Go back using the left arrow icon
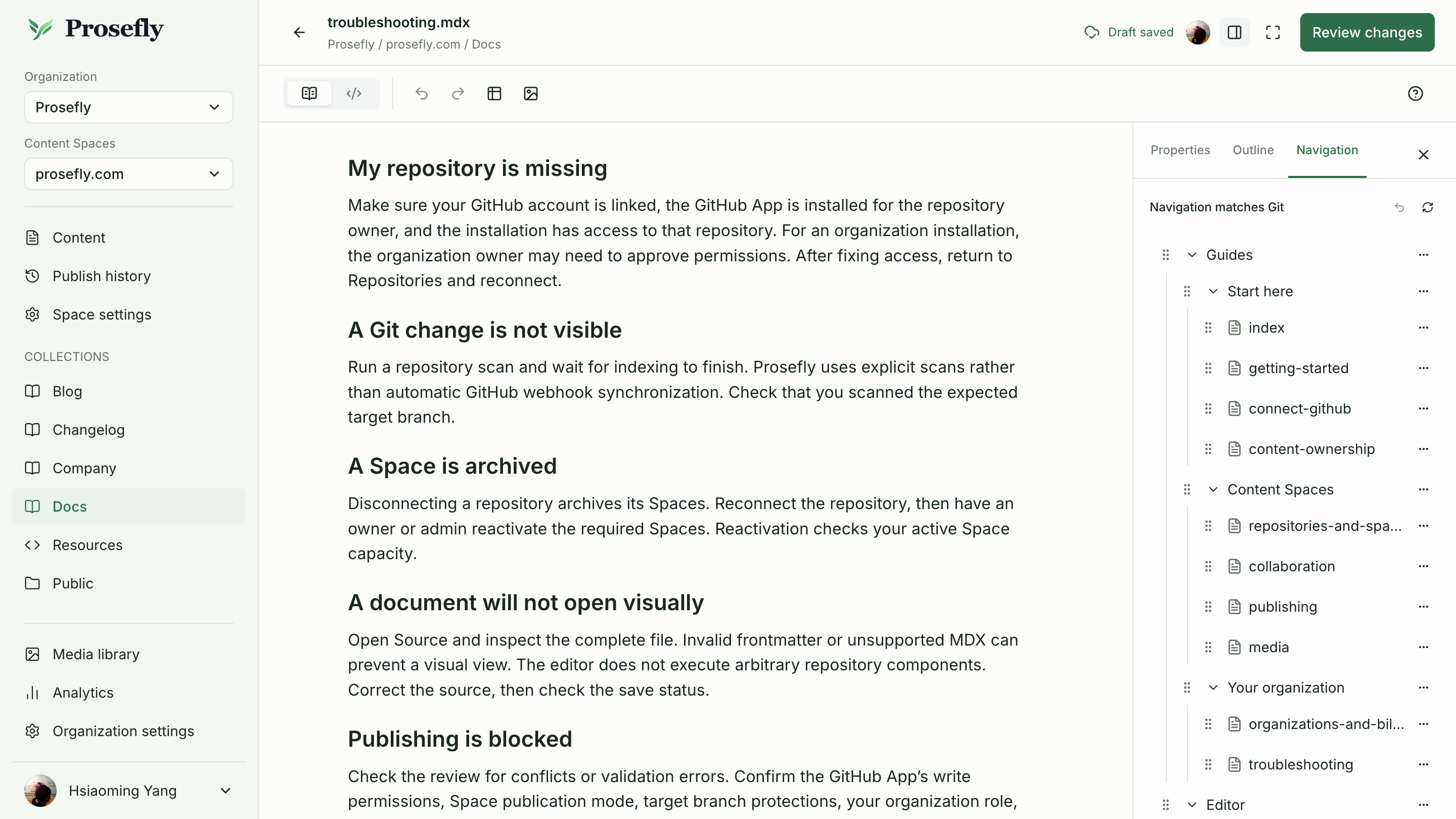The width and height of the screenshot is (1456, 819). tap(299, 32)
